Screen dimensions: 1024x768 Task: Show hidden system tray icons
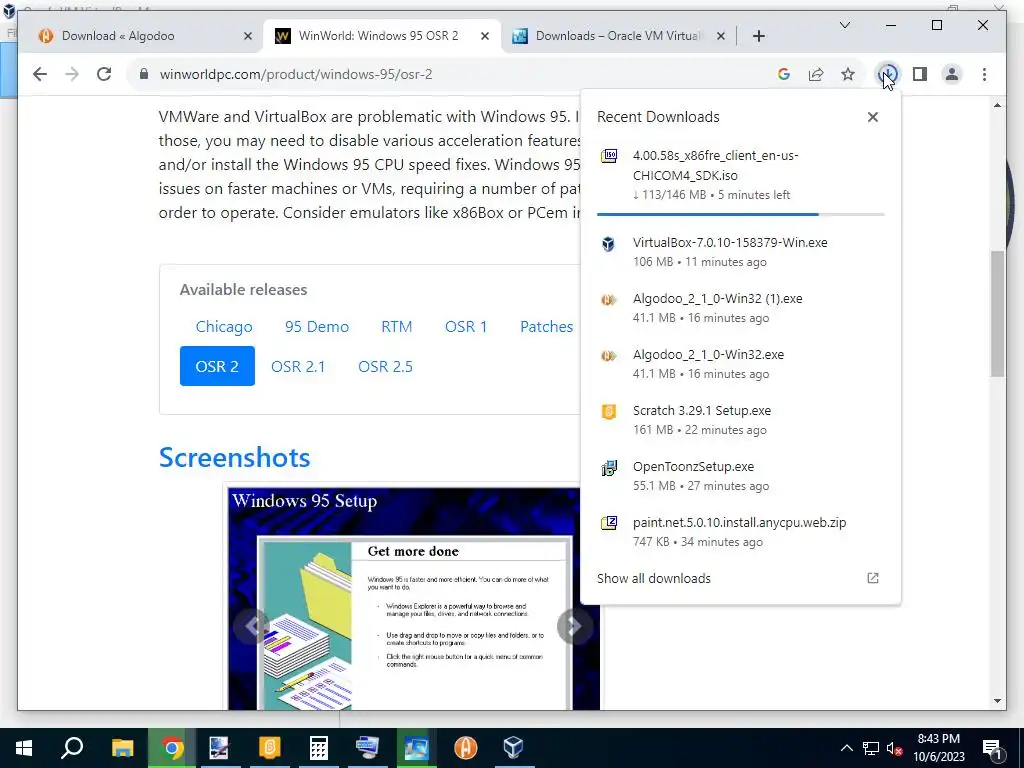click(x=846, y=748)
